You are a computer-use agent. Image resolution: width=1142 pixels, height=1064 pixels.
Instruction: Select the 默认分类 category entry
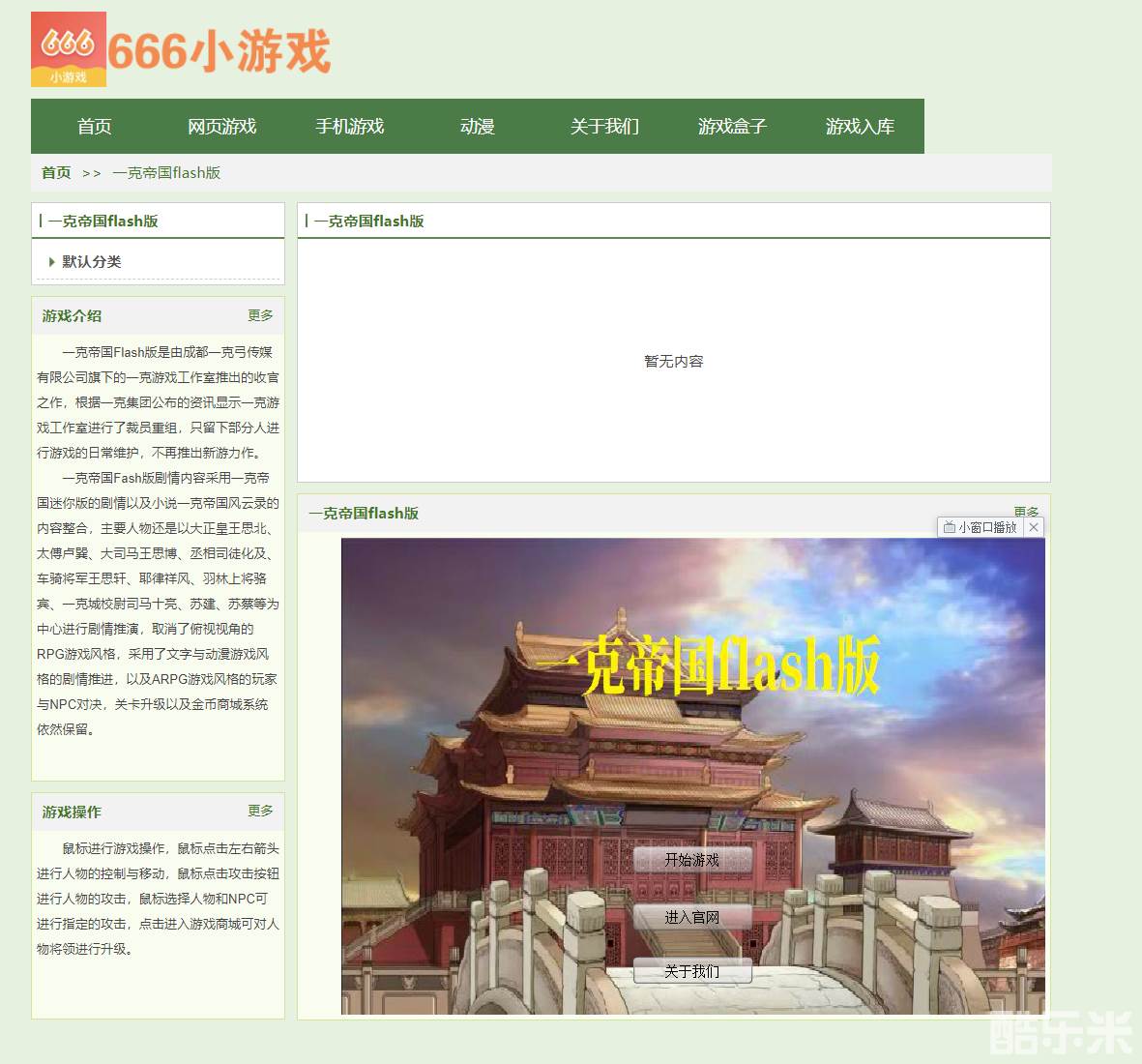coord(92,262)
